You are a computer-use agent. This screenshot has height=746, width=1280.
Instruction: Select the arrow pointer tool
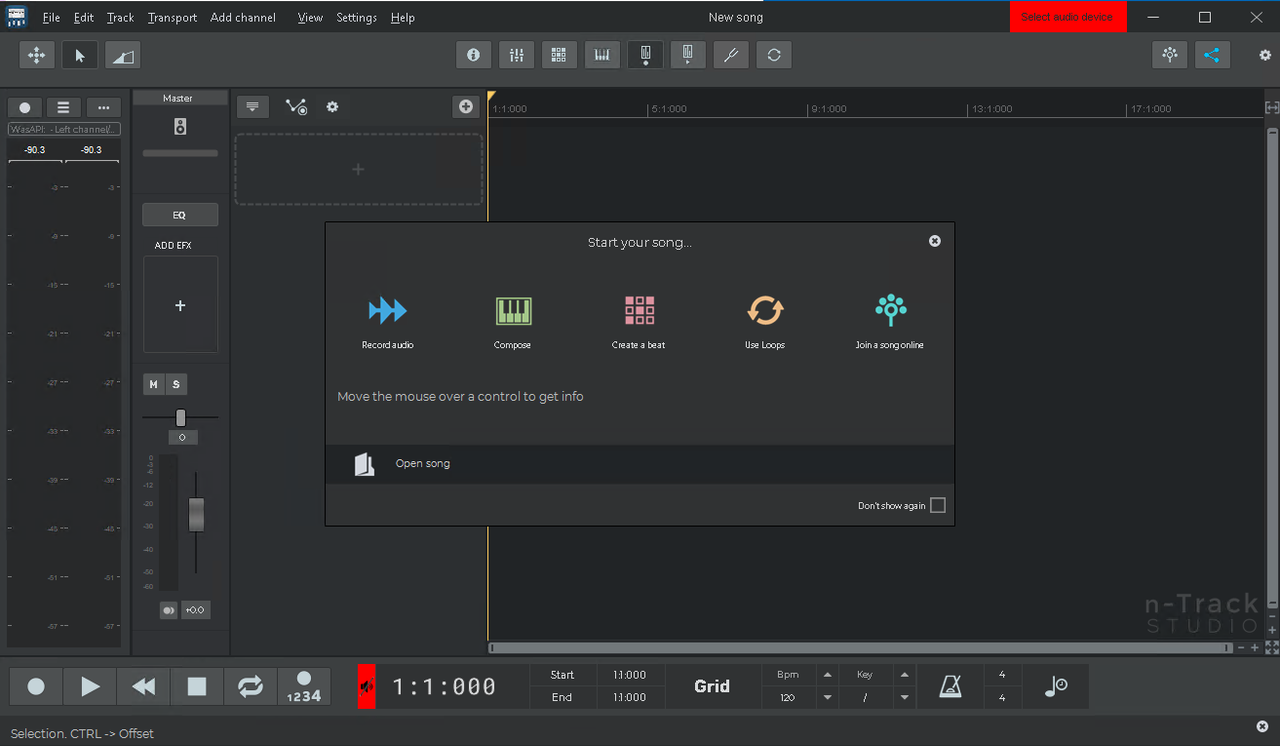pyautogui.click(x=80, y=55)
